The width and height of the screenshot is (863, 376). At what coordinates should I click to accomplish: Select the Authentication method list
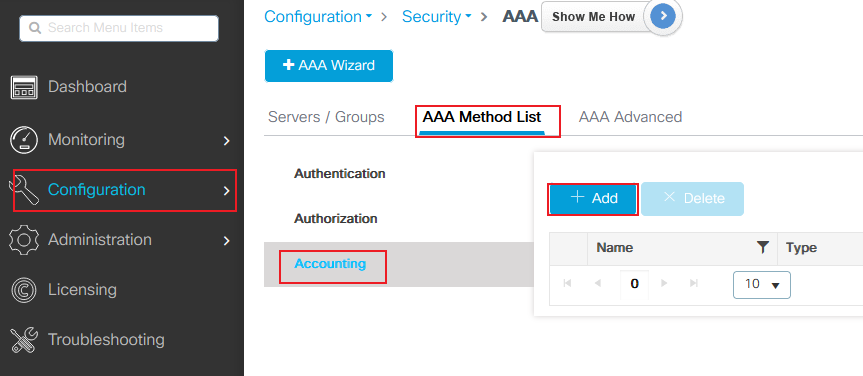[x=340, y=174]
